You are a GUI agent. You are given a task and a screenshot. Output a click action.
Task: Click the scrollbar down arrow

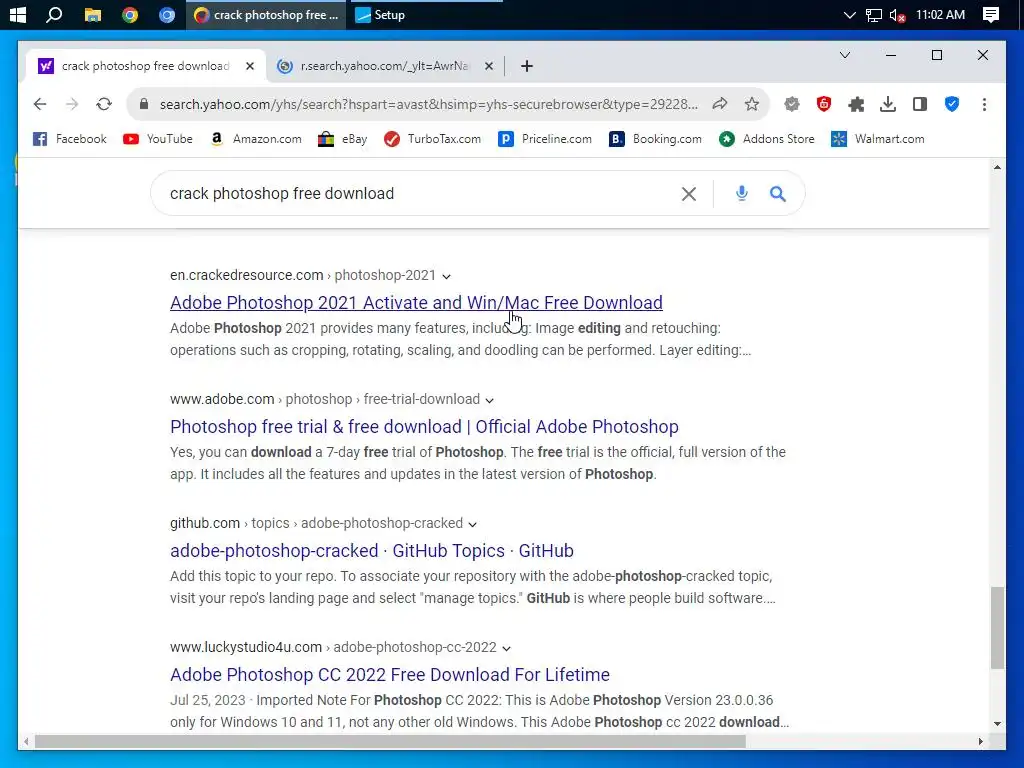point(997,723)
